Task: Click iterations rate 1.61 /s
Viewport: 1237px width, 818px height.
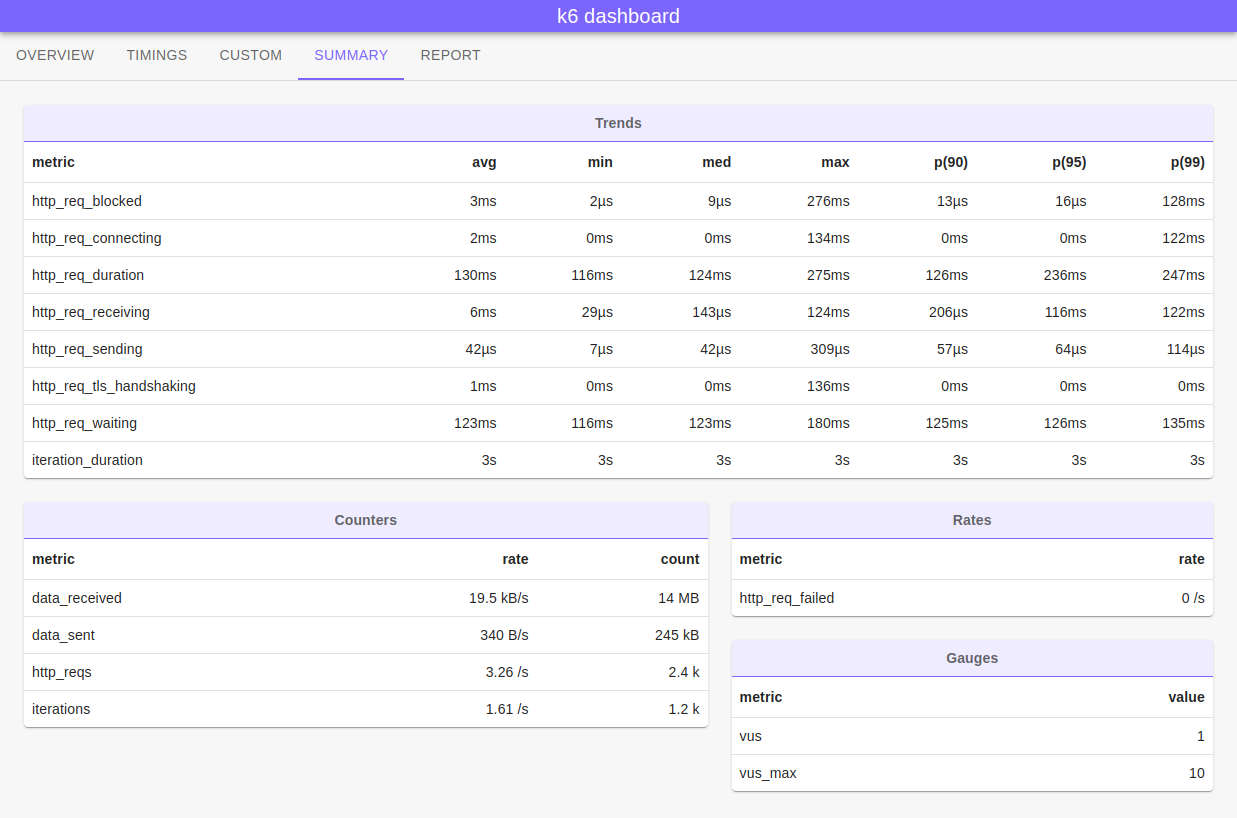Action: coord(507,709)
